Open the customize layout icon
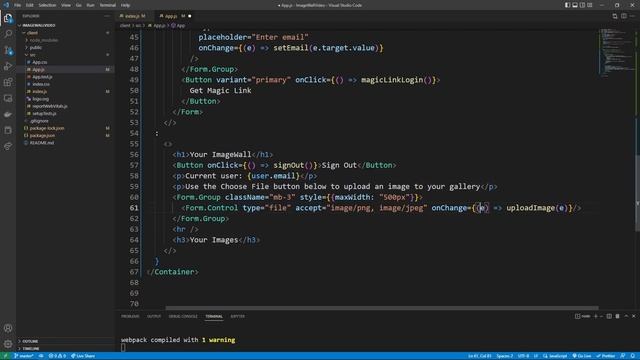This screenshot has height=360, width=640. 590,5
